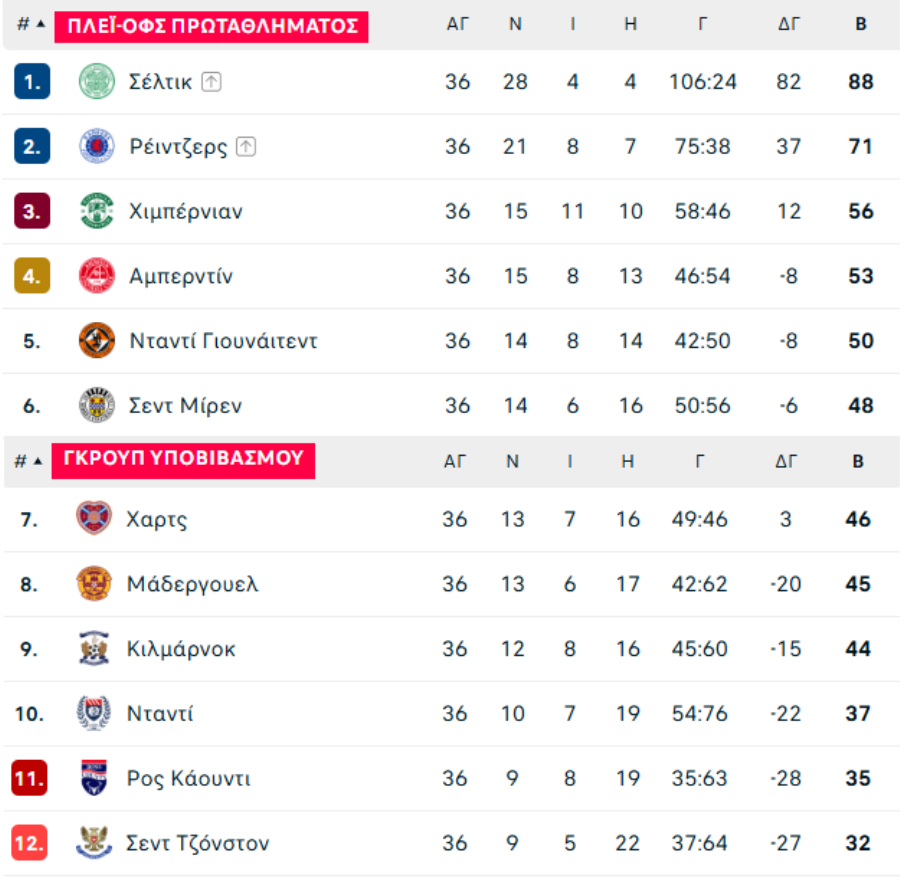Open the Hibernian team logo
Viewport: 900px width, 878px height.
(x=96, y=211)
